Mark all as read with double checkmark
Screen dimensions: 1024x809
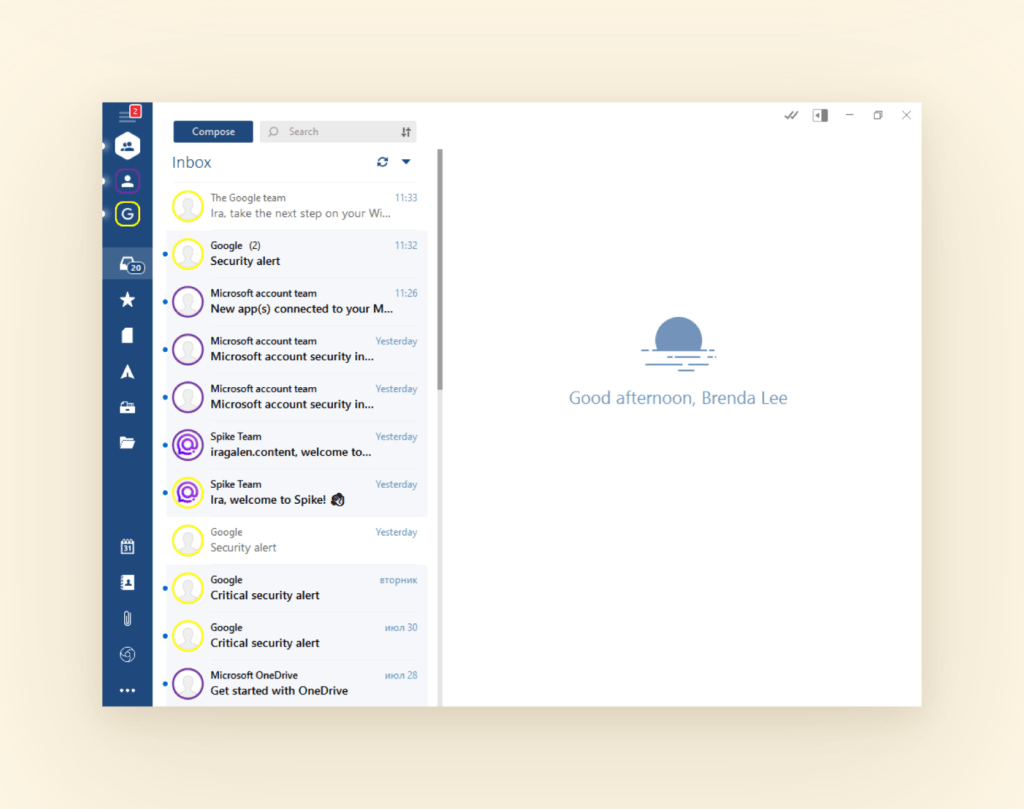pos(790,115)
